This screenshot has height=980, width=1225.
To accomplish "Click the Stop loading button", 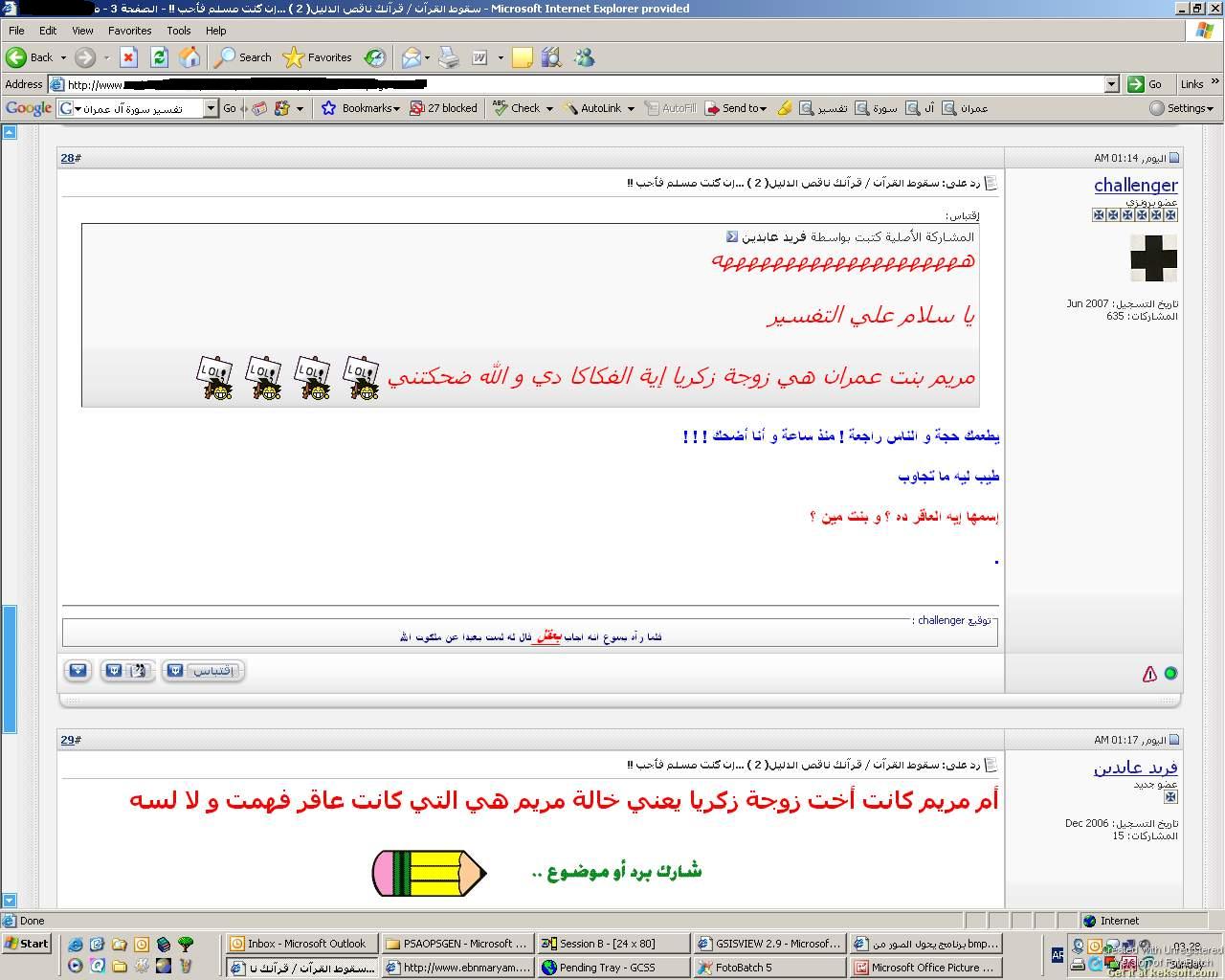I will point(129,57).
